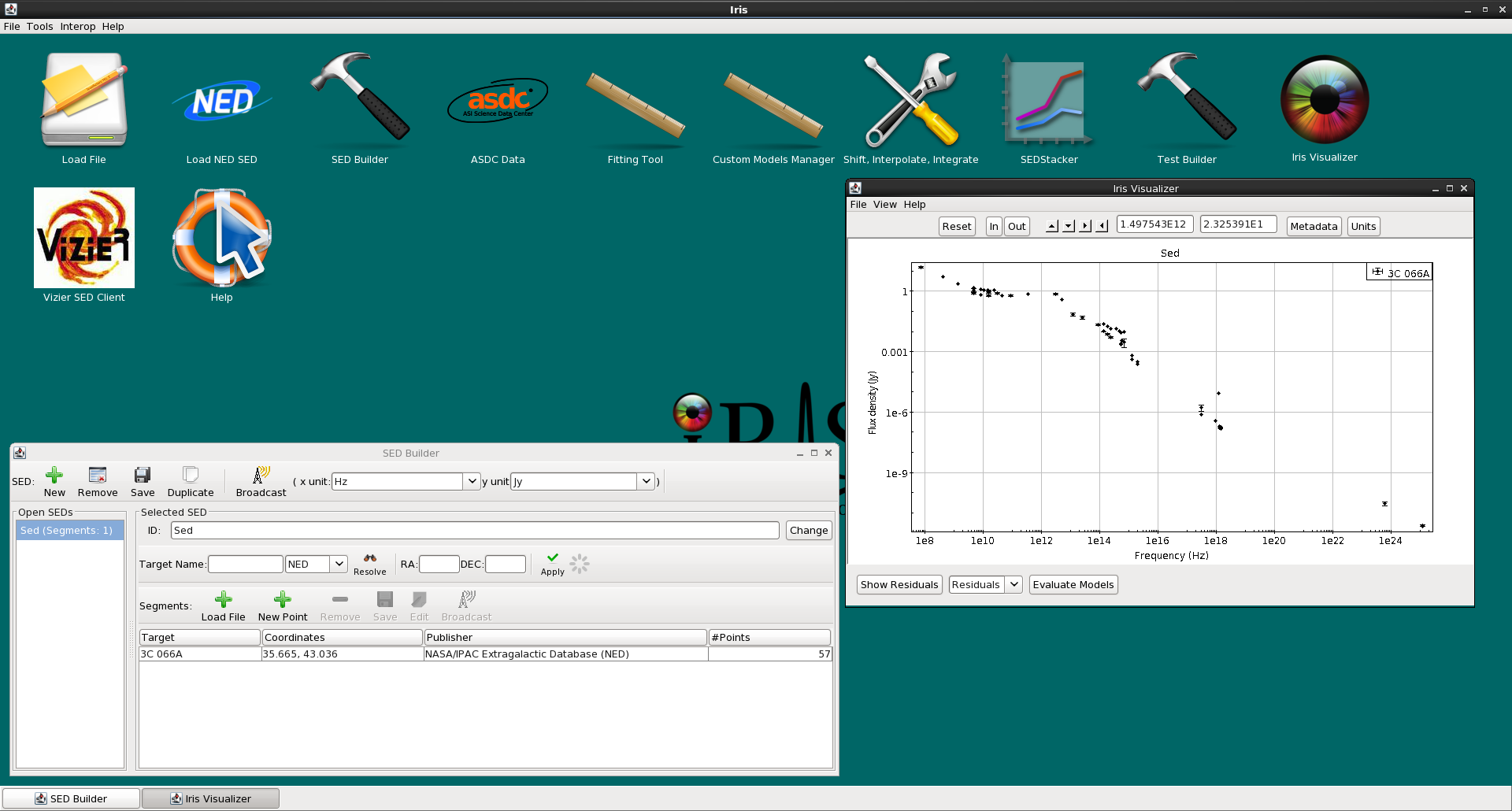Open the Load NED SED icon
This screenshot has width=1512, height=811.
[222, 108]
